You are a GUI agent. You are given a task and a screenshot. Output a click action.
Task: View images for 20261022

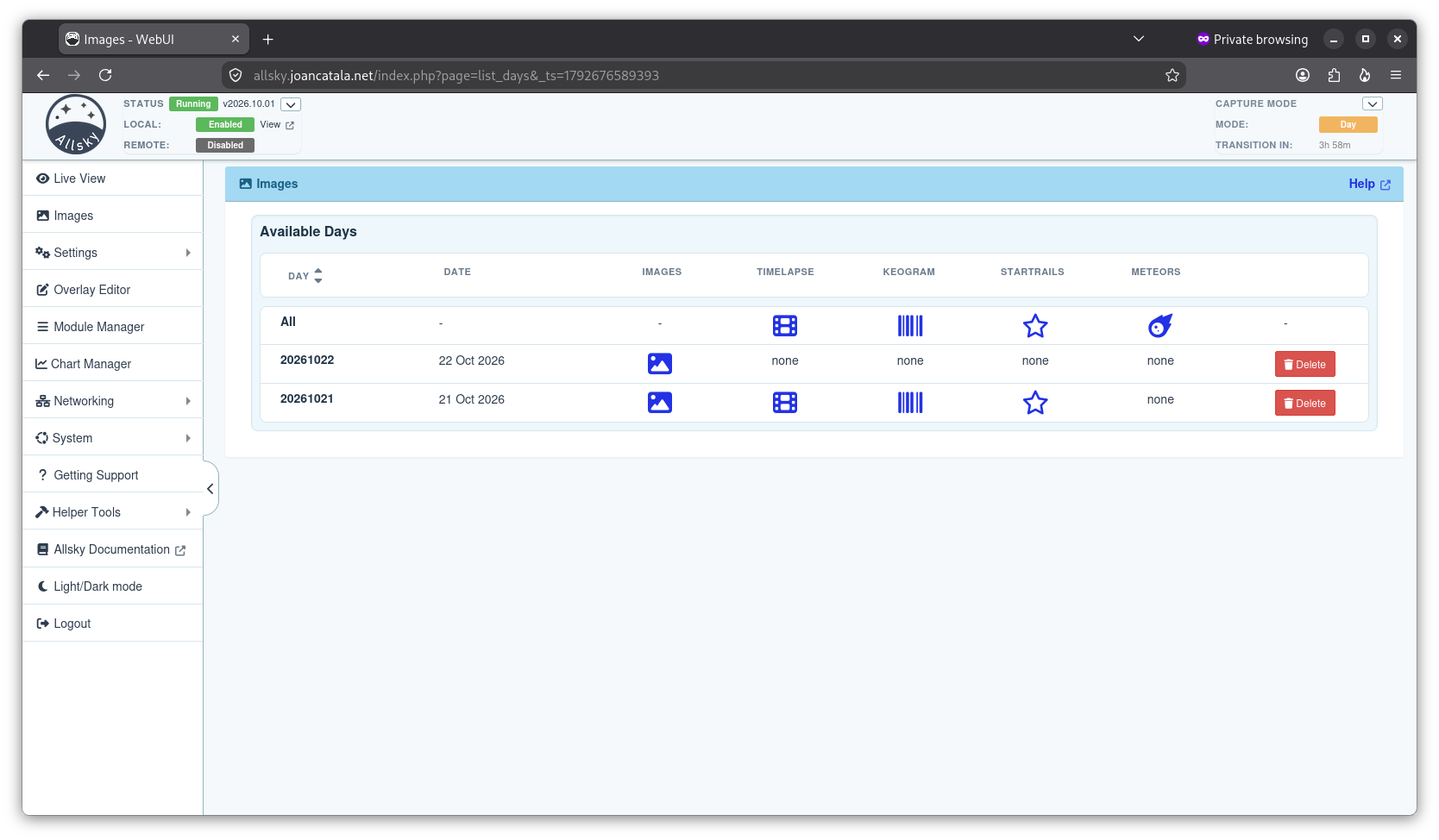659,364
